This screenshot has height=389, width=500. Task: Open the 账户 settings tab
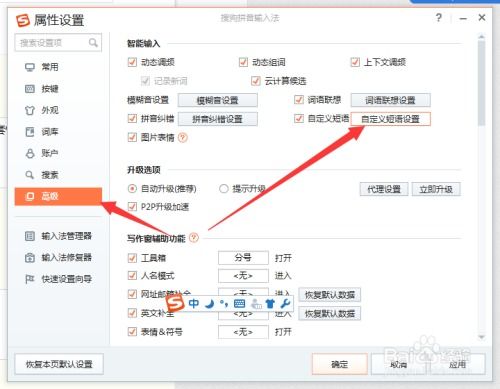(58, 153)
